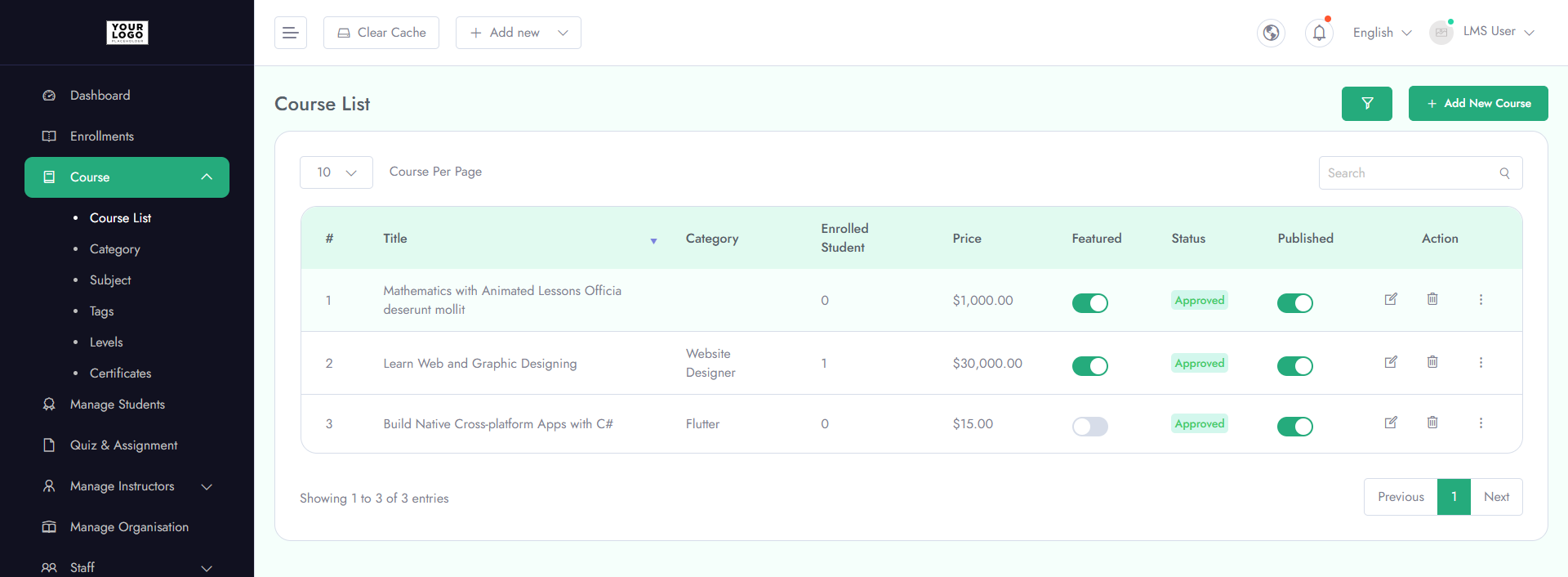This screenshot has width=1568, height=577.
Task: Click the $30,000.00 price cell
Action: [987, 363]
